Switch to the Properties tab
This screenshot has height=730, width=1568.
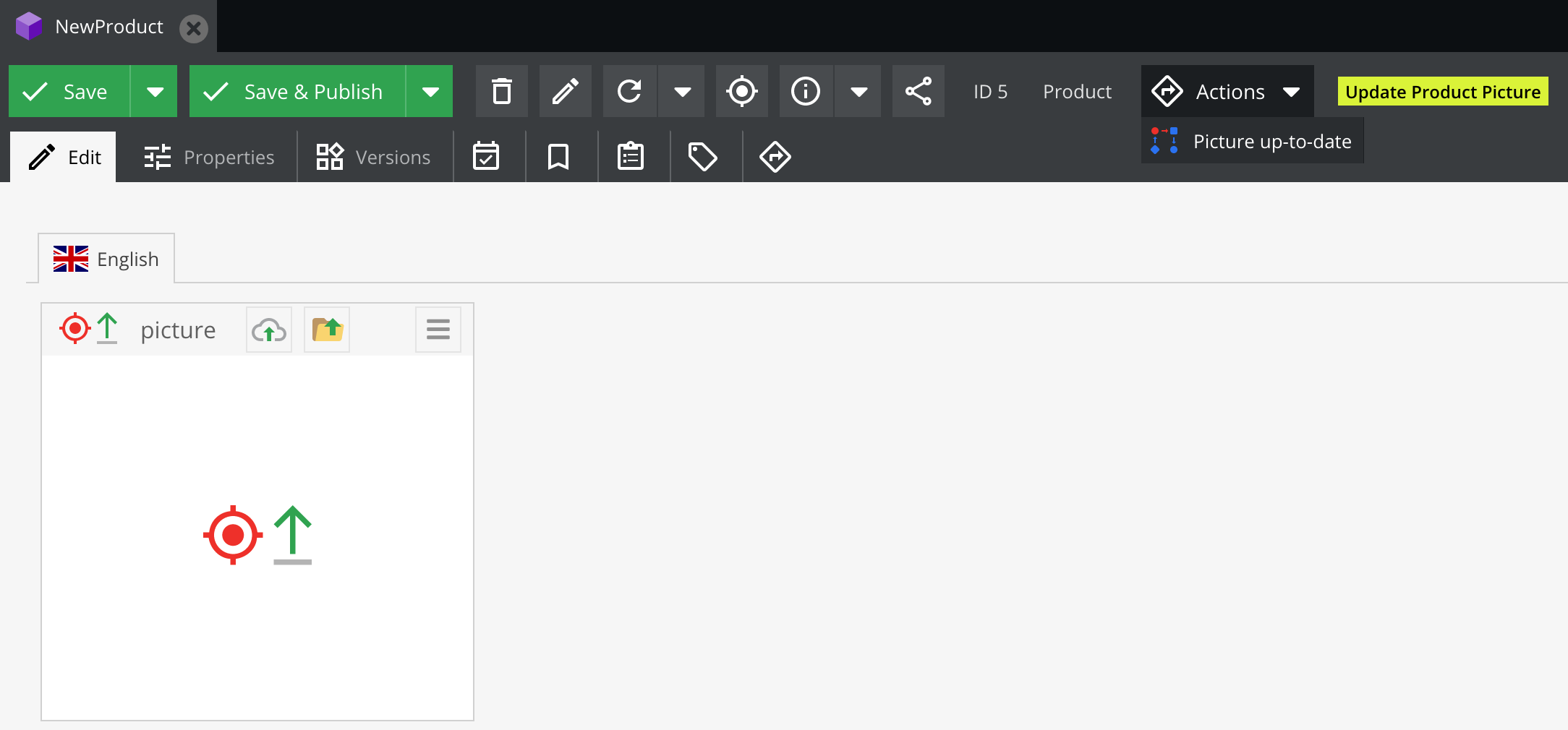pos(209,157)
